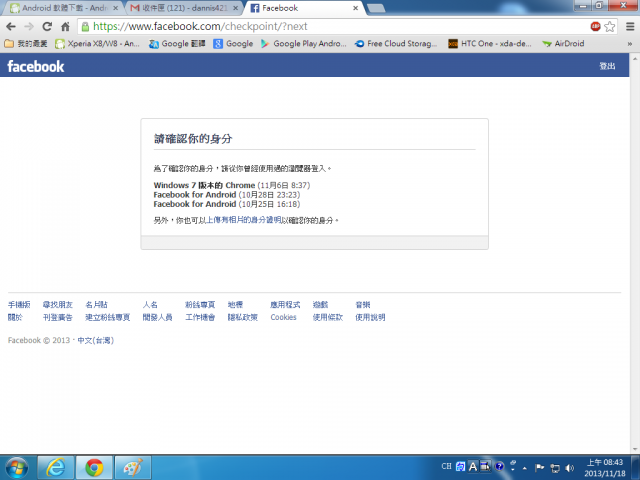Open the 工作機會 footer link
This screenshot has width=640, height=480.
200,317
